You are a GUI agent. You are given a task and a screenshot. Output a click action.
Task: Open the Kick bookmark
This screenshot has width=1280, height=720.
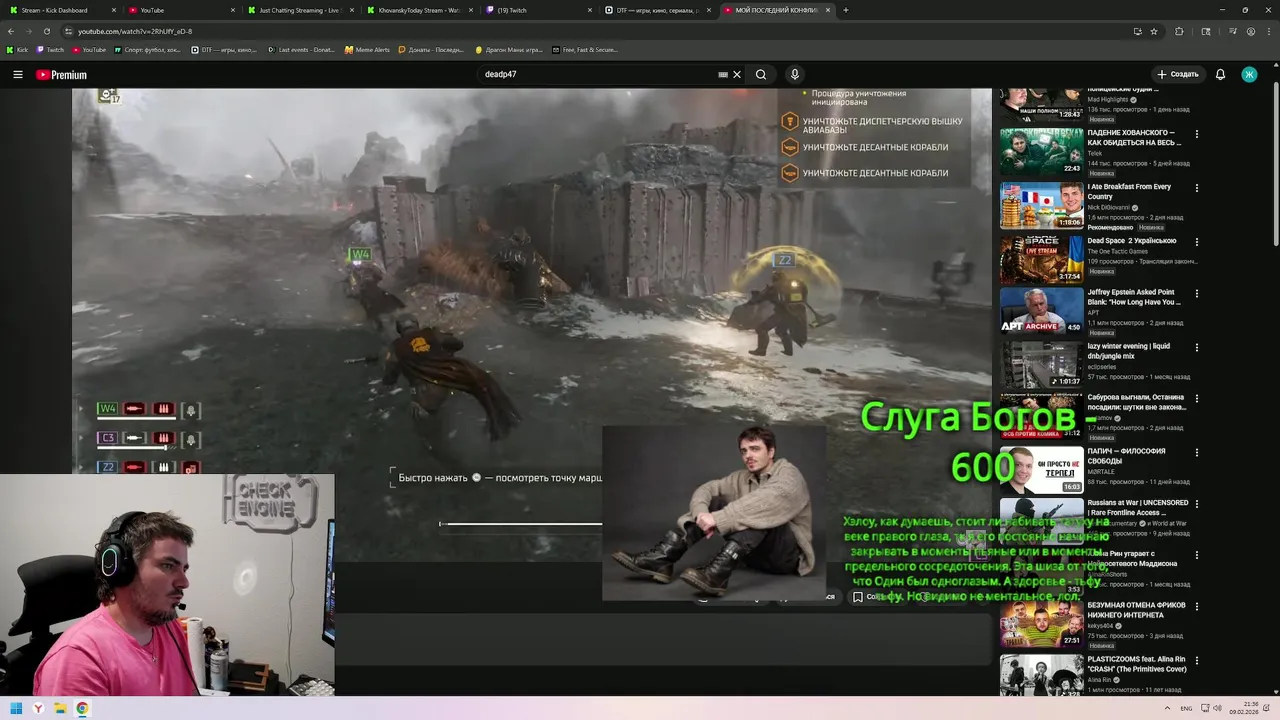17,49
